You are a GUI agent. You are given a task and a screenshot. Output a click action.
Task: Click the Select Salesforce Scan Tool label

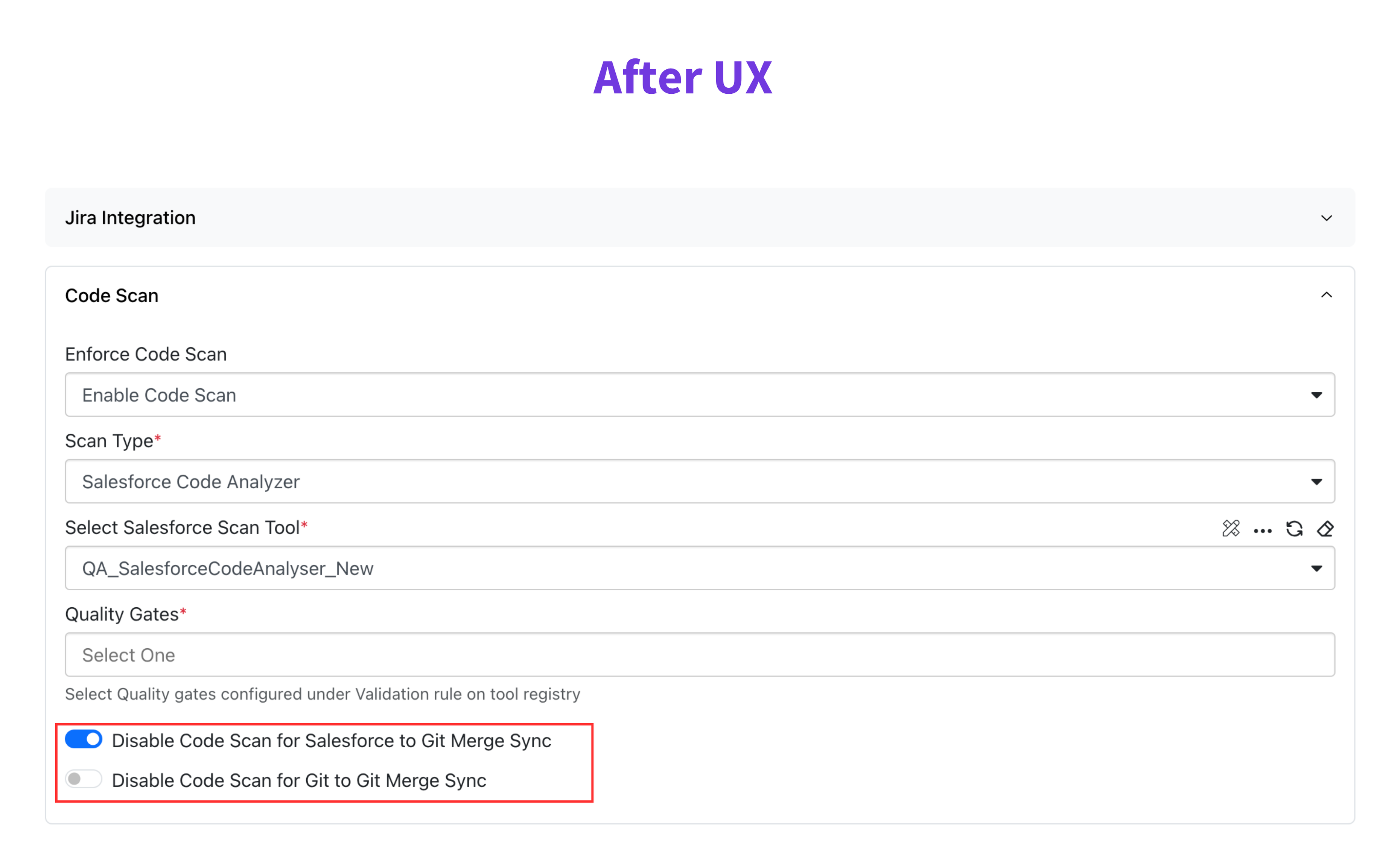(182, 527)
